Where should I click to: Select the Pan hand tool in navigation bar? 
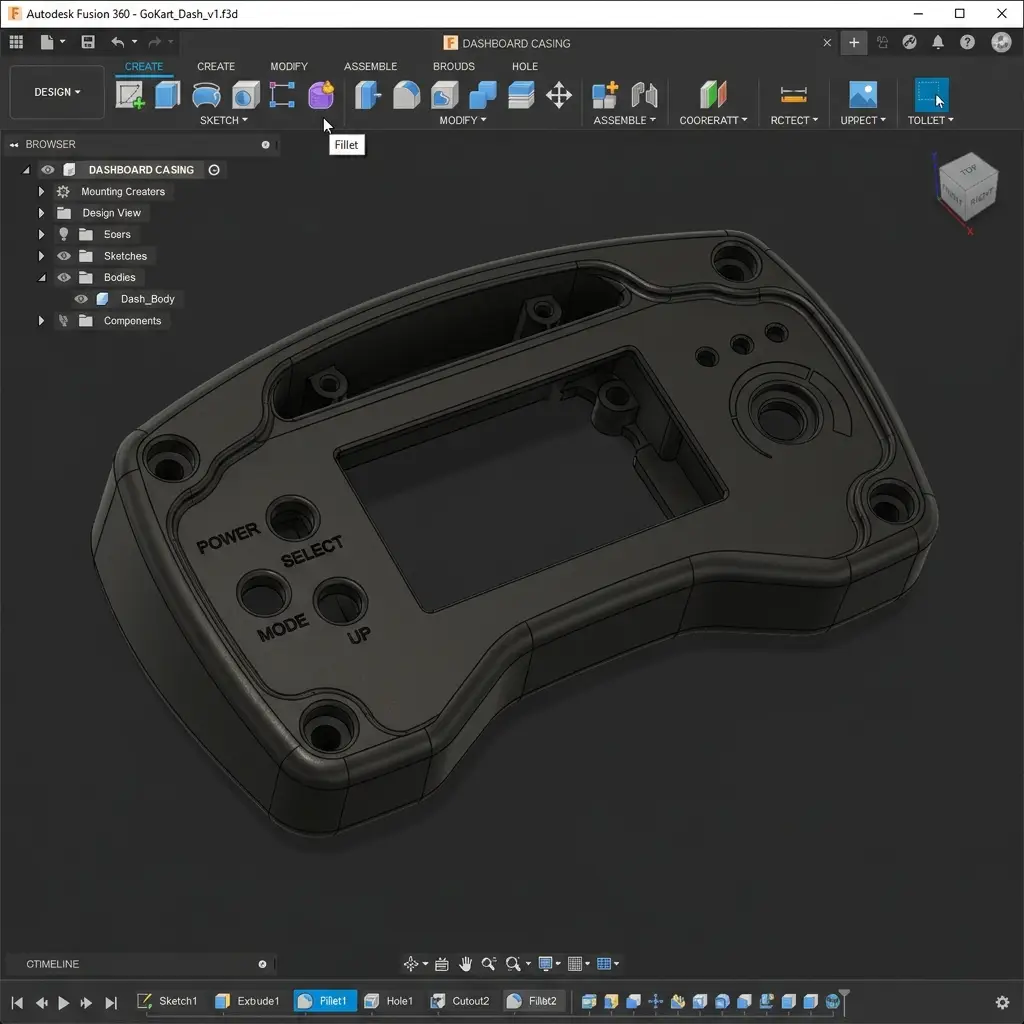coord(465,964)
